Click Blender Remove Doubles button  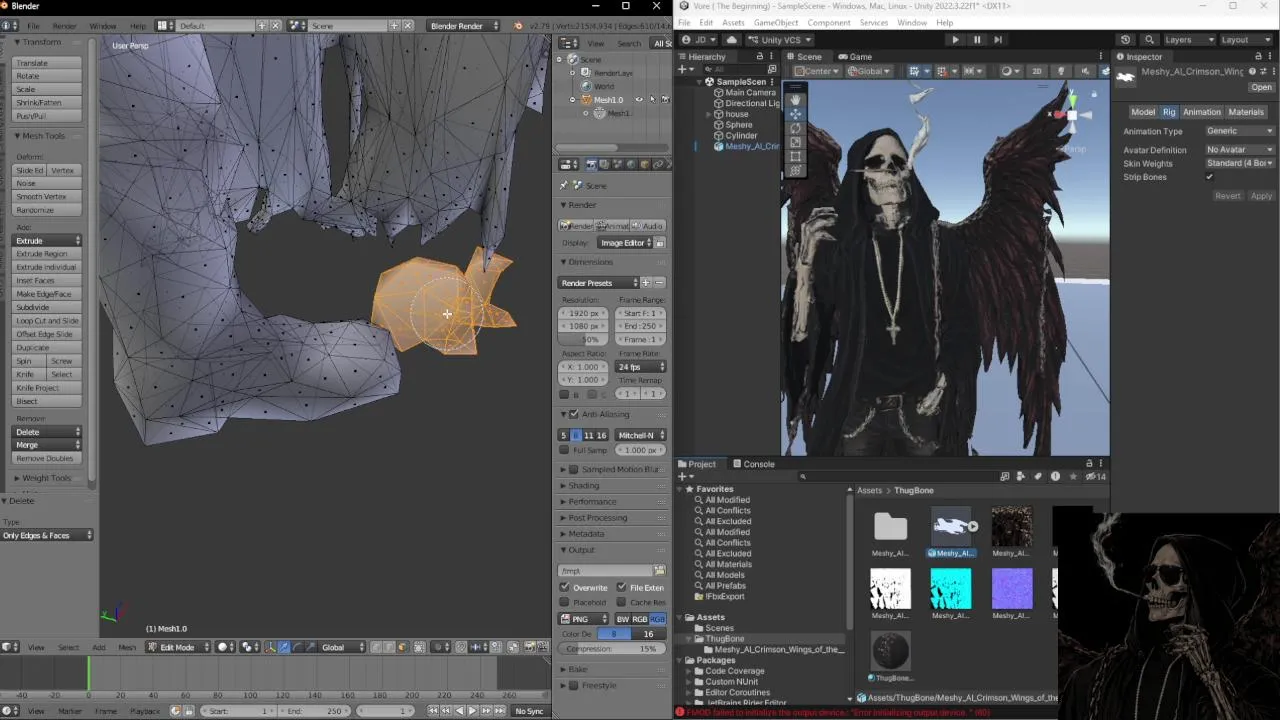pyautogui.click(x=47, y=458)
